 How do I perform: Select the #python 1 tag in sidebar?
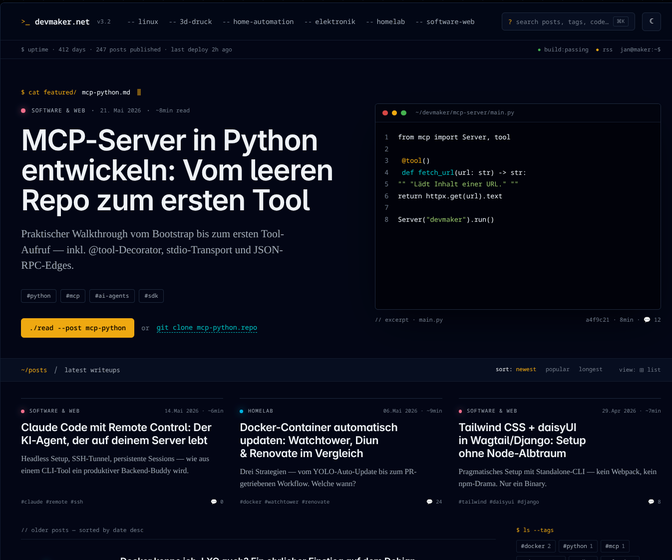(578, 546)
